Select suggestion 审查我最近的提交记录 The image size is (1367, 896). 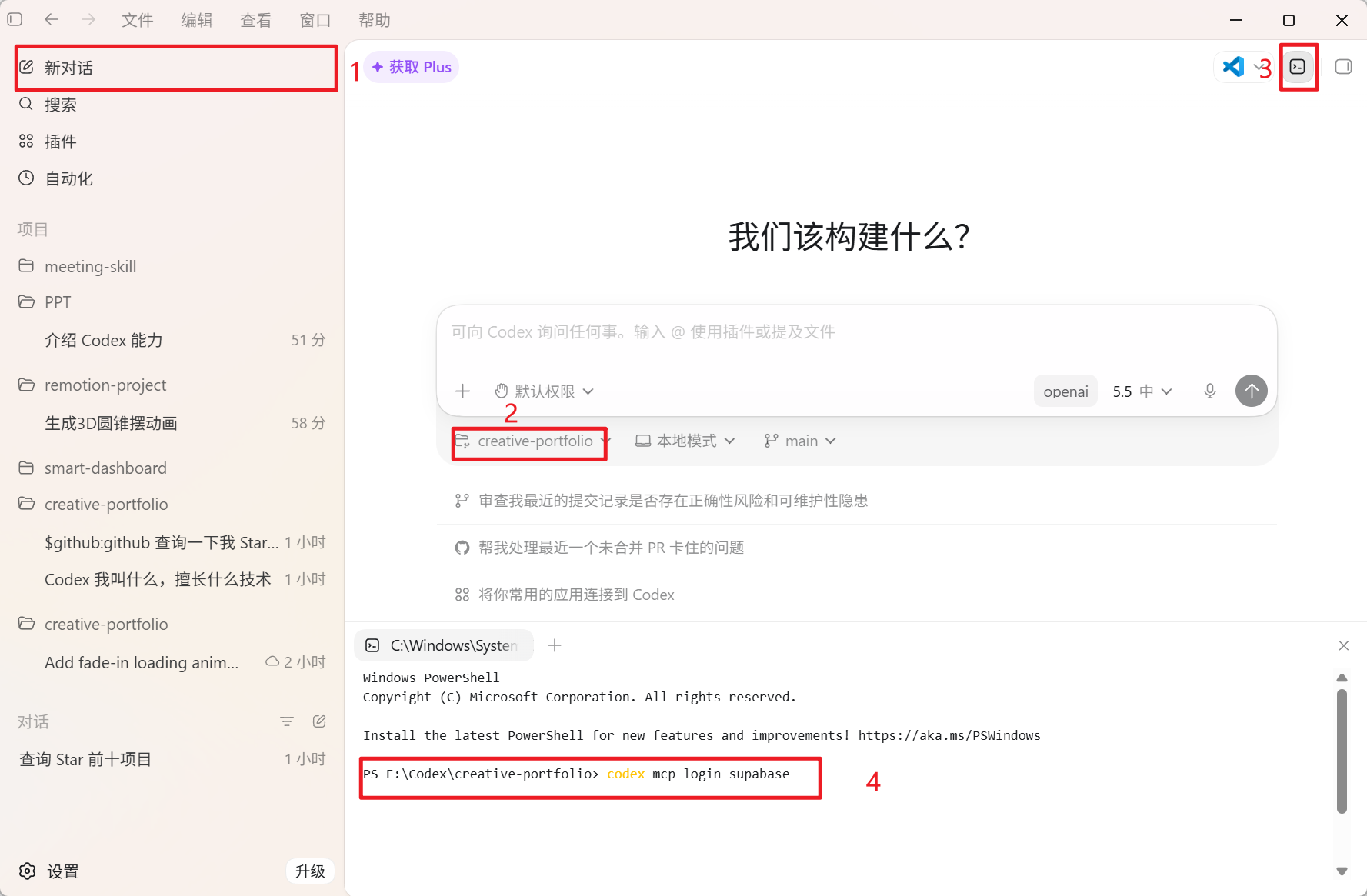point(857,501)
